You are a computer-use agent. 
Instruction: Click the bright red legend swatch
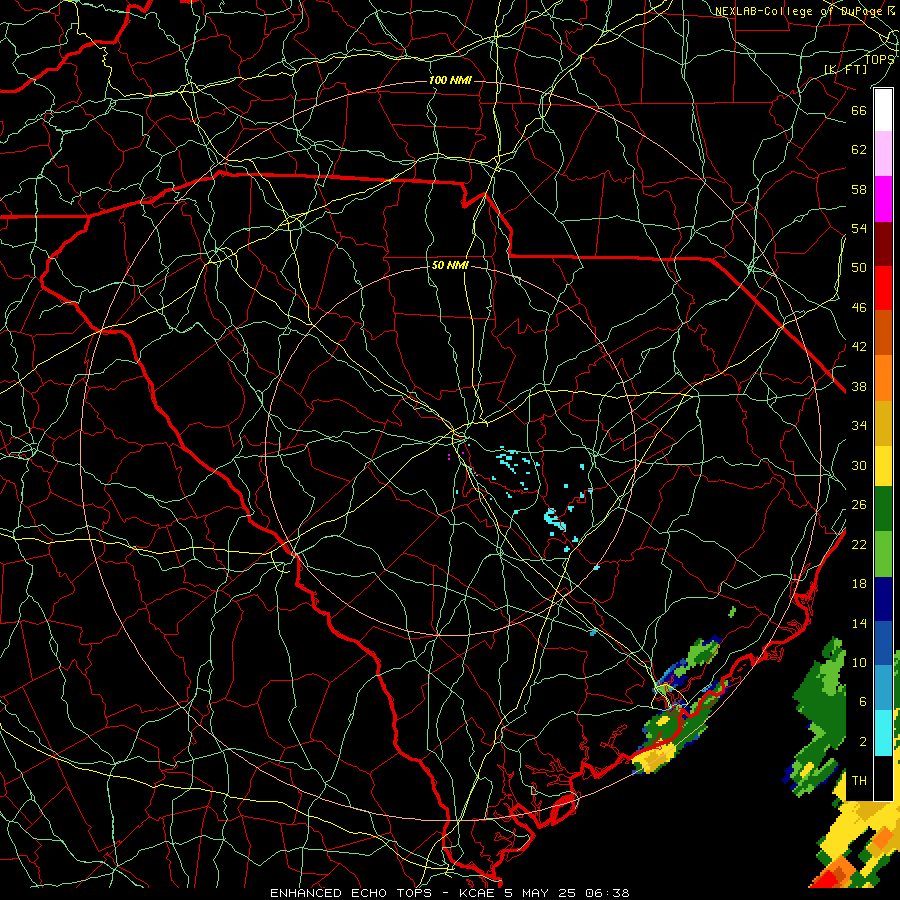click(883, 288)
